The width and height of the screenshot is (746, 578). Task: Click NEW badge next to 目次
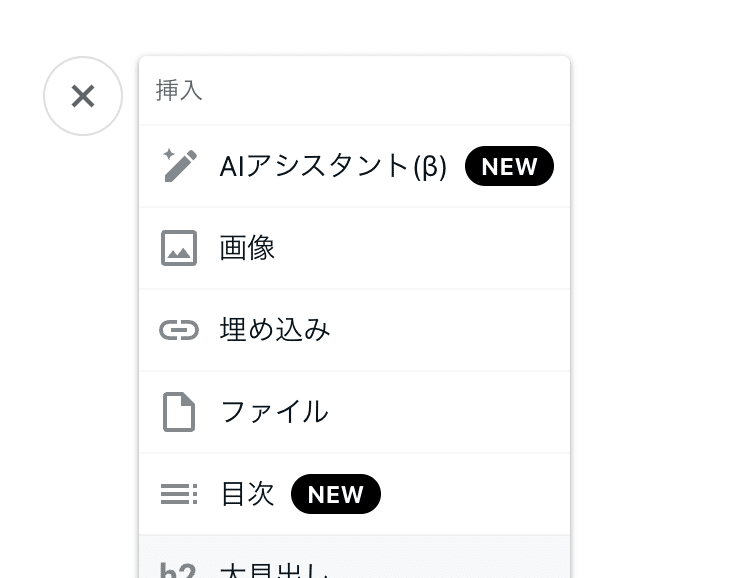click(336, 494)
